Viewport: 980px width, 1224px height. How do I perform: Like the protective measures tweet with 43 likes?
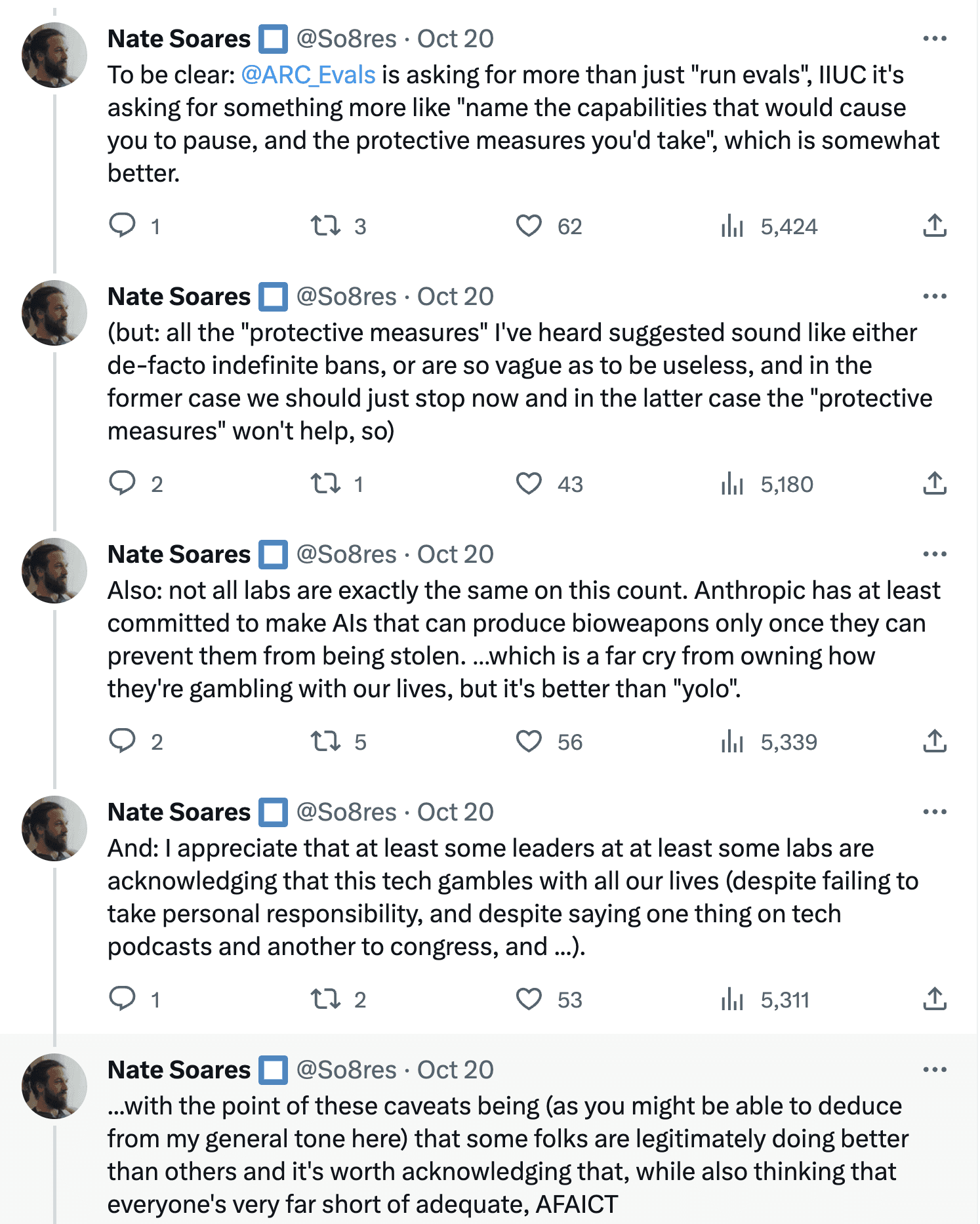(529, 483)
